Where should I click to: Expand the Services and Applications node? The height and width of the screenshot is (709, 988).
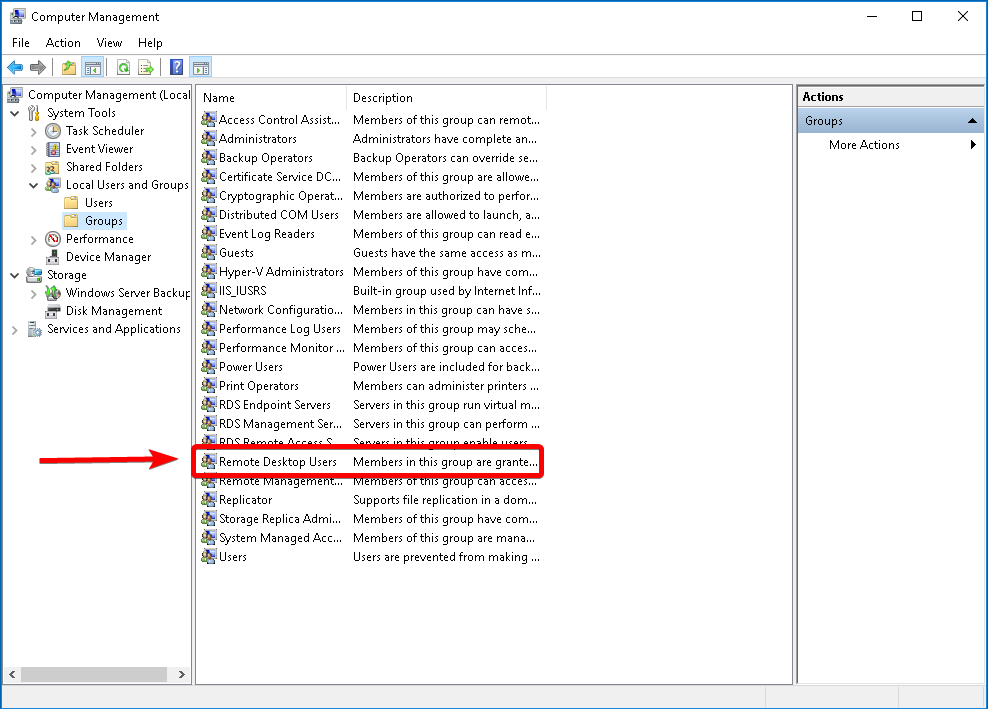pyautogui.click(x=14, y=330)
